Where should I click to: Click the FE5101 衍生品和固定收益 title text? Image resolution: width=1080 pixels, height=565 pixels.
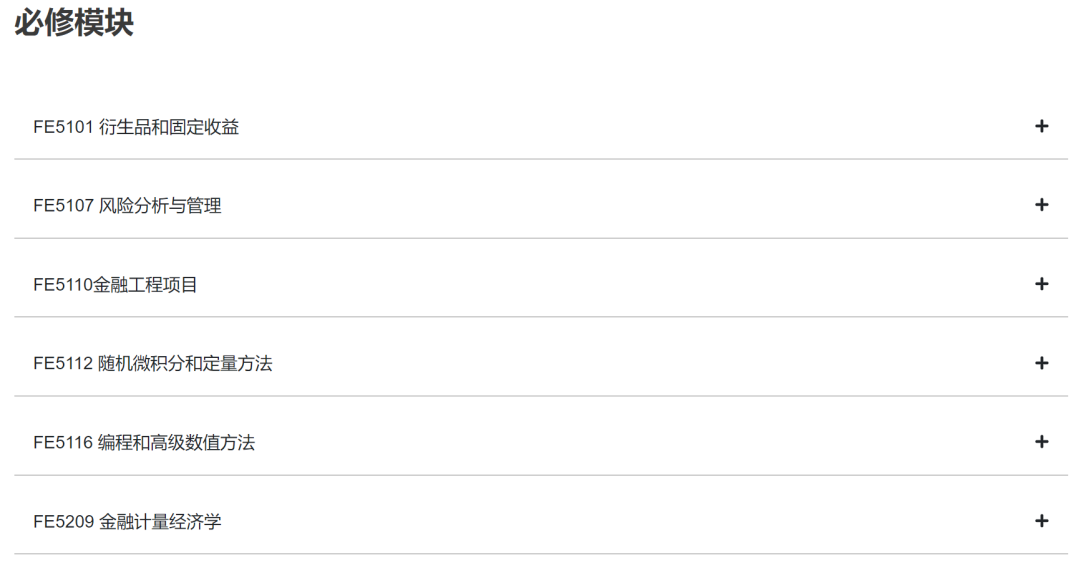(x=136, y=127)
